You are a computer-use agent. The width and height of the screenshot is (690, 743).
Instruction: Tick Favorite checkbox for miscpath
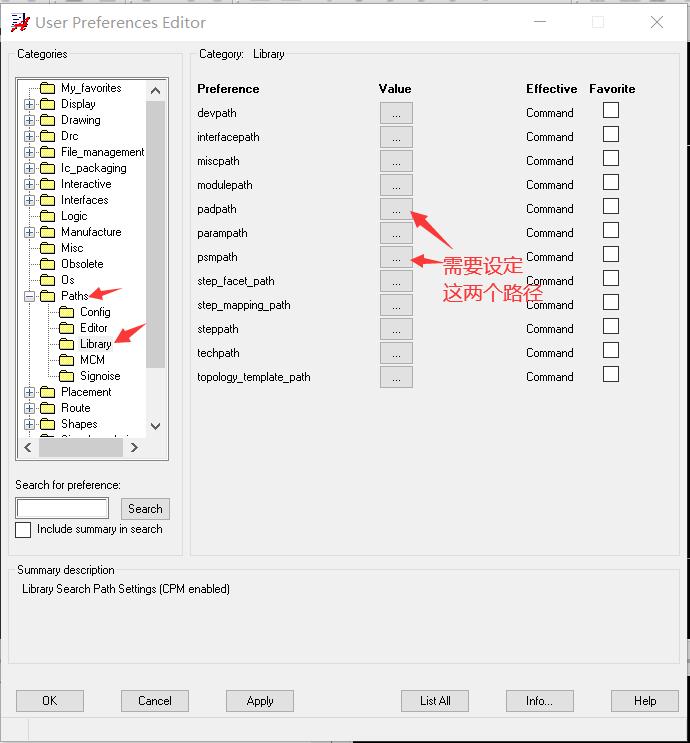pos(611,158)
